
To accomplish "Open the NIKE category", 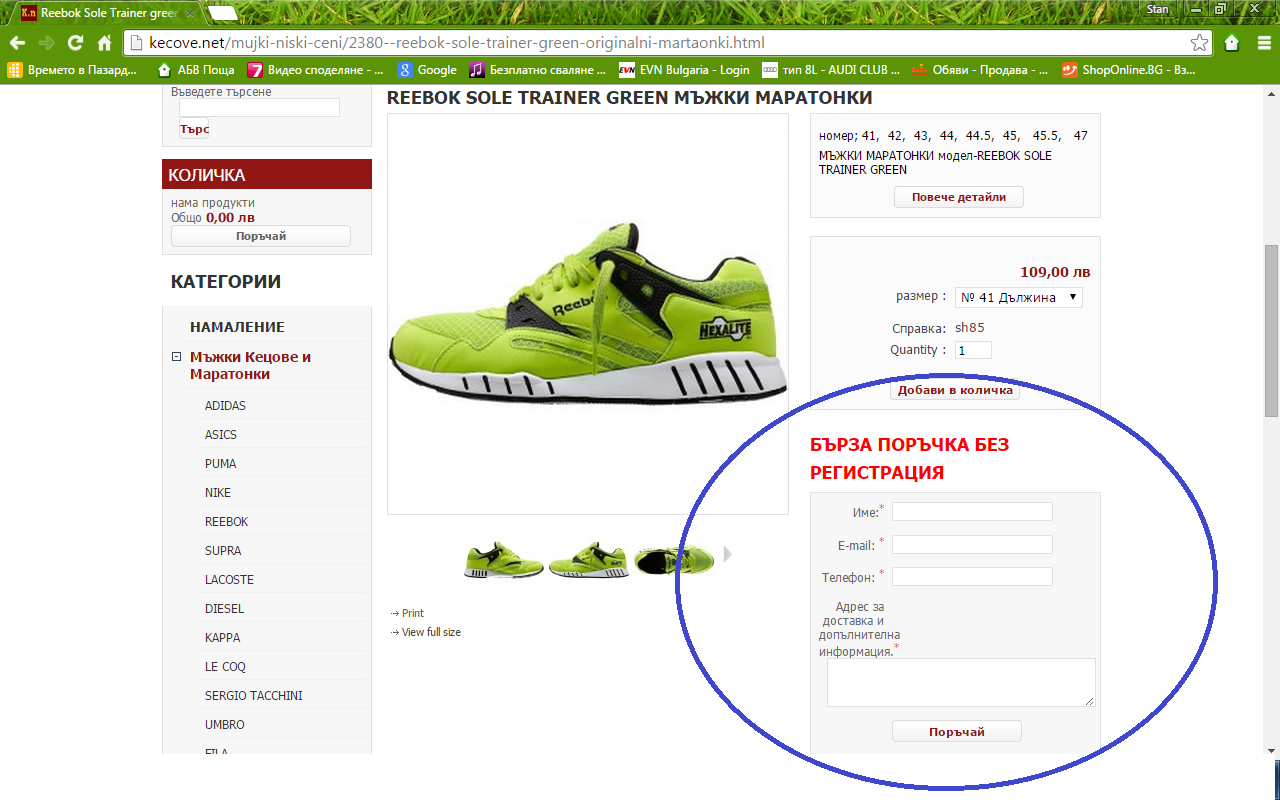I will 218,493.
